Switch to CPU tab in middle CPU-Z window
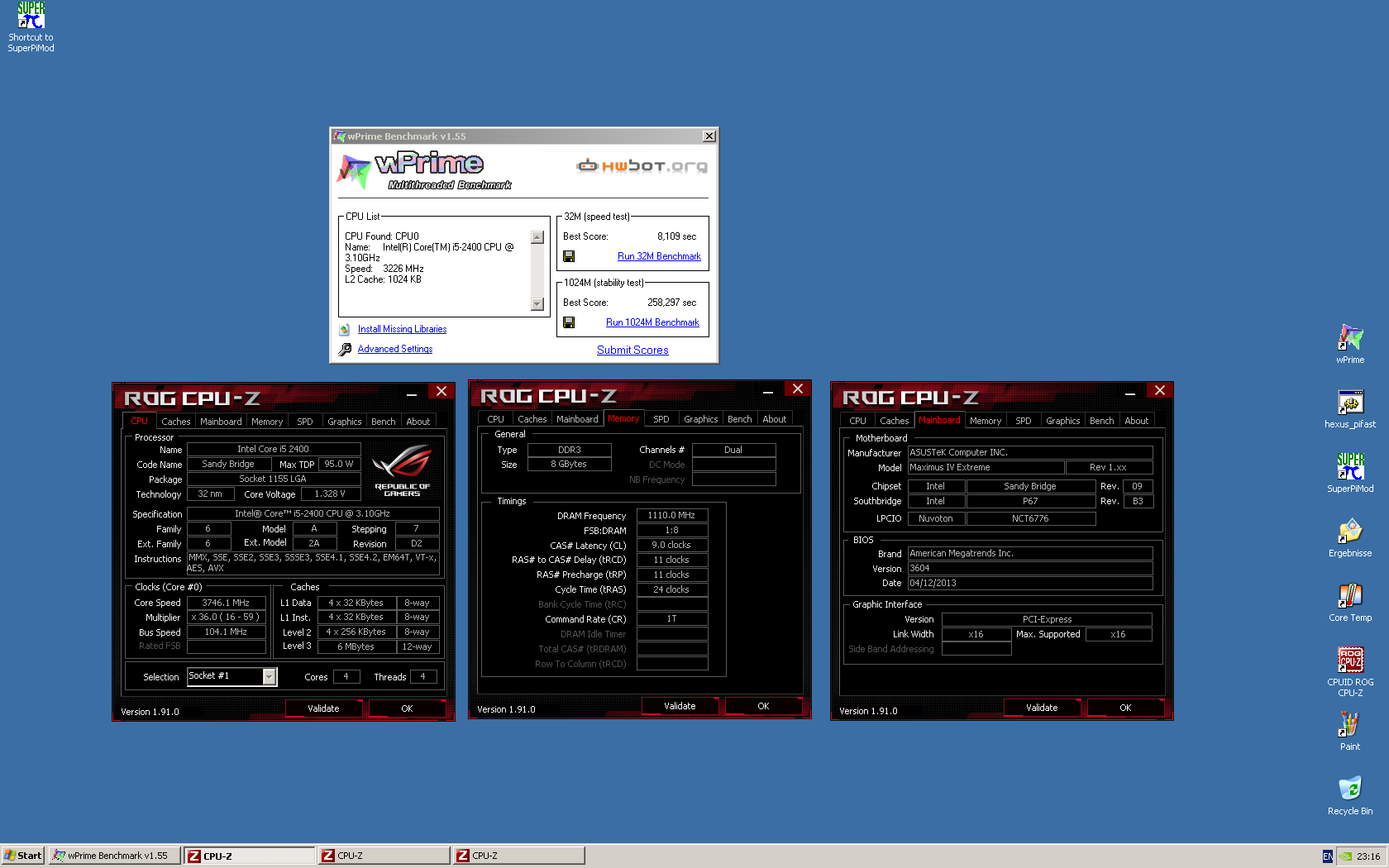 (x=495, y=419)
